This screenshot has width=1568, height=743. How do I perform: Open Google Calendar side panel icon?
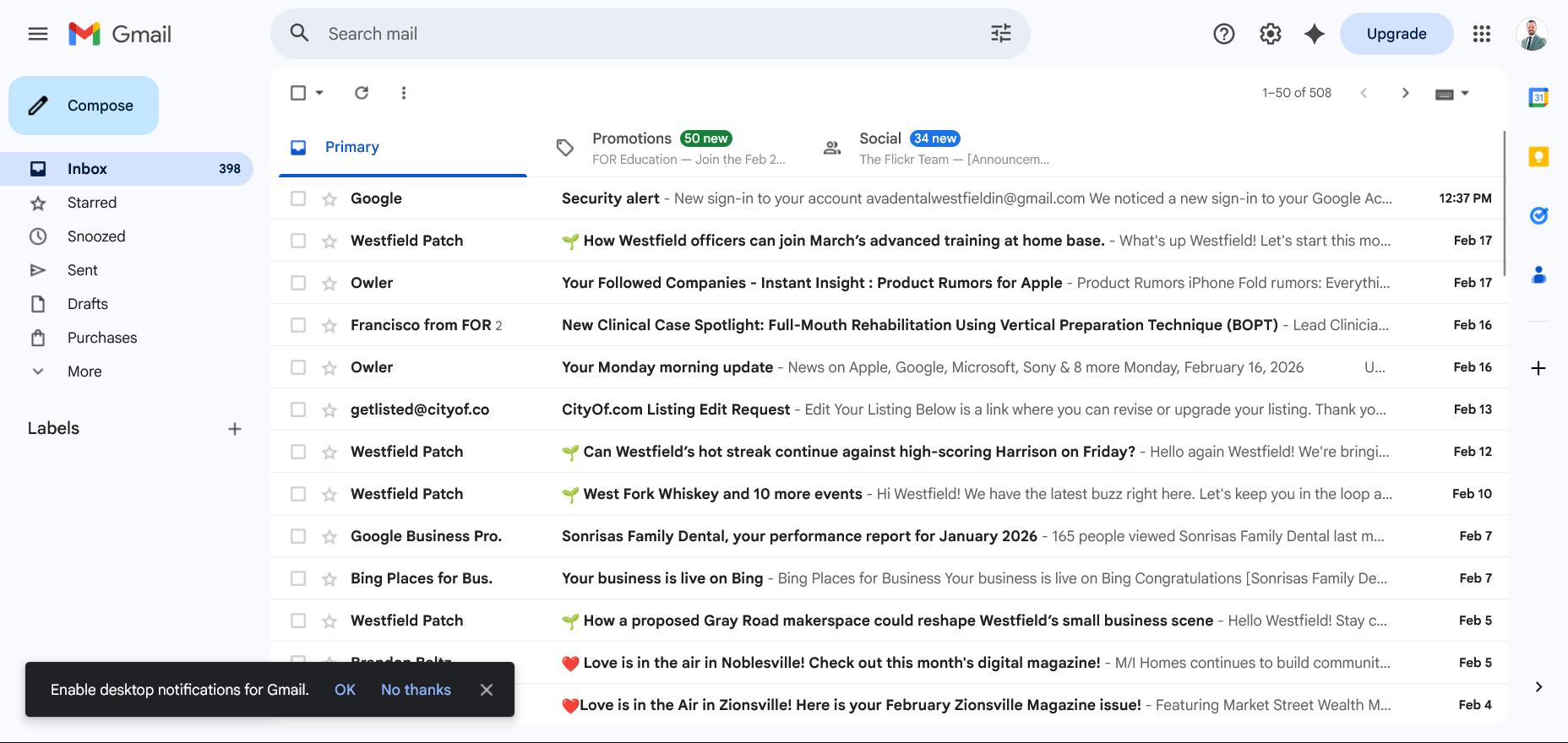[x=1538, y=98]
